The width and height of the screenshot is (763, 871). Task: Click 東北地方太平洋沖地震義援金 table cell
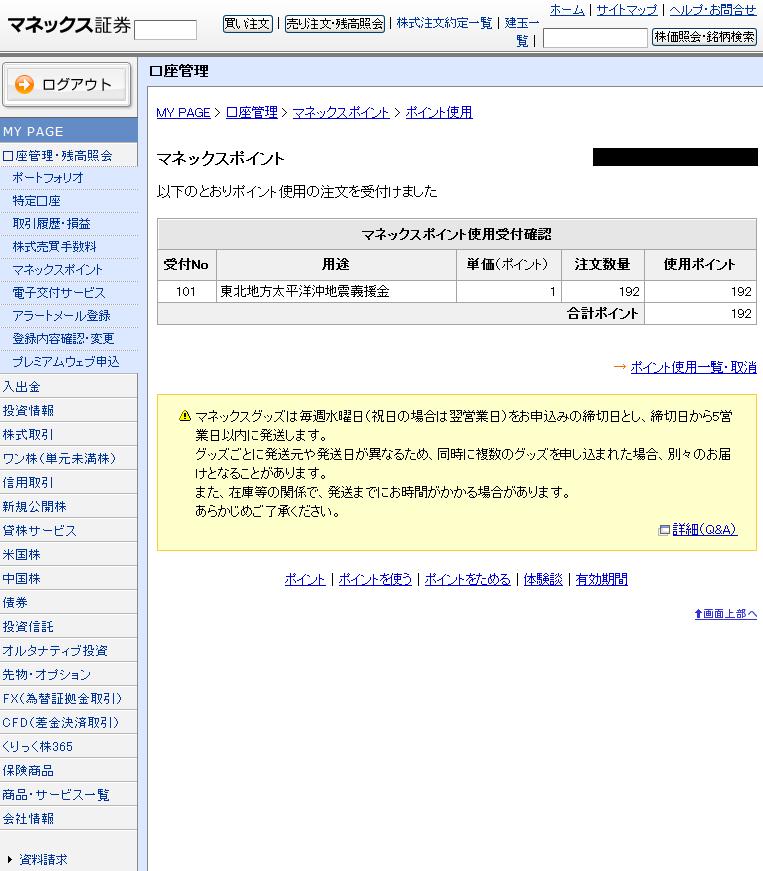(337, 292)
